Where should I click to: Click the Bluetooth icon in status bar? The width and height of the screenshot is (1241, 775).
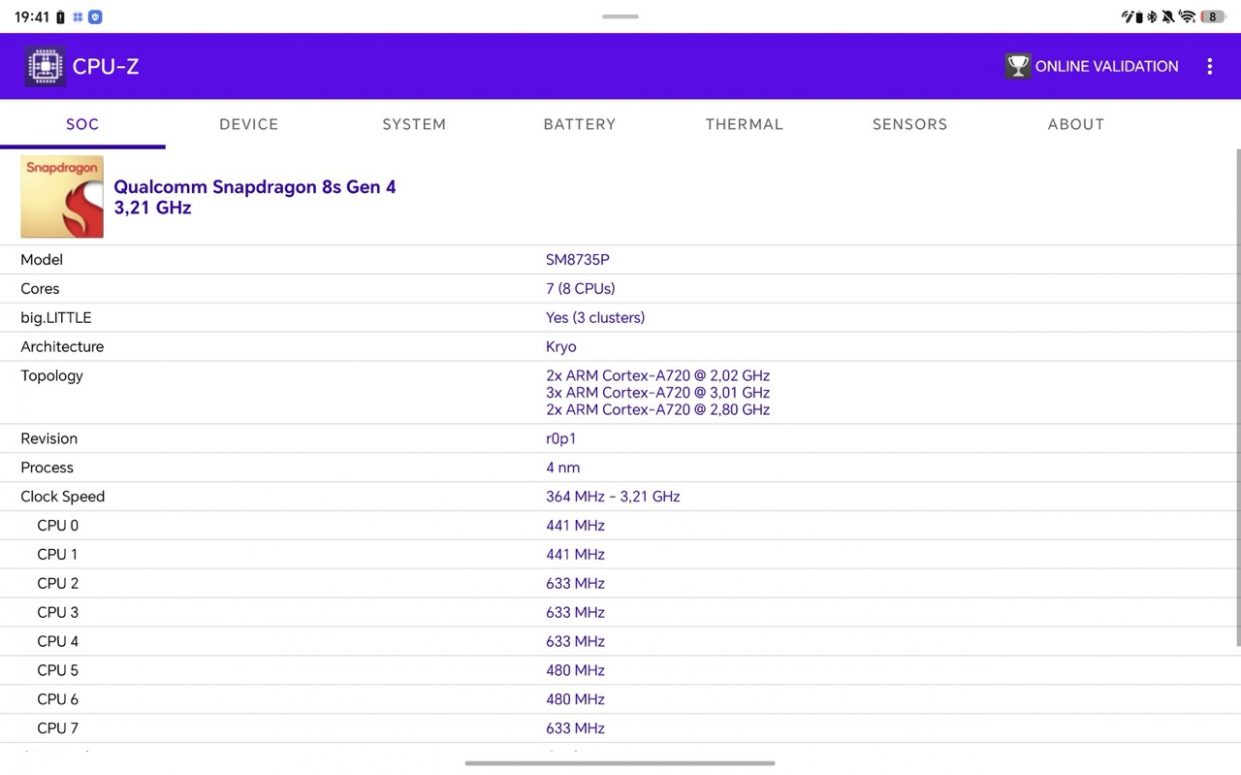tap(1151, 16)
